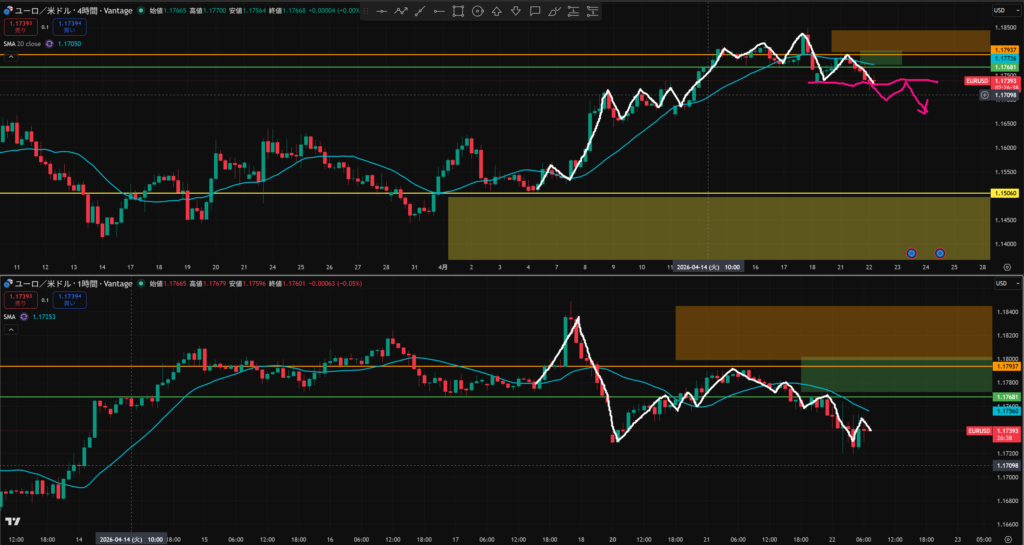Select the trend line tool

[x=420, y=12]
